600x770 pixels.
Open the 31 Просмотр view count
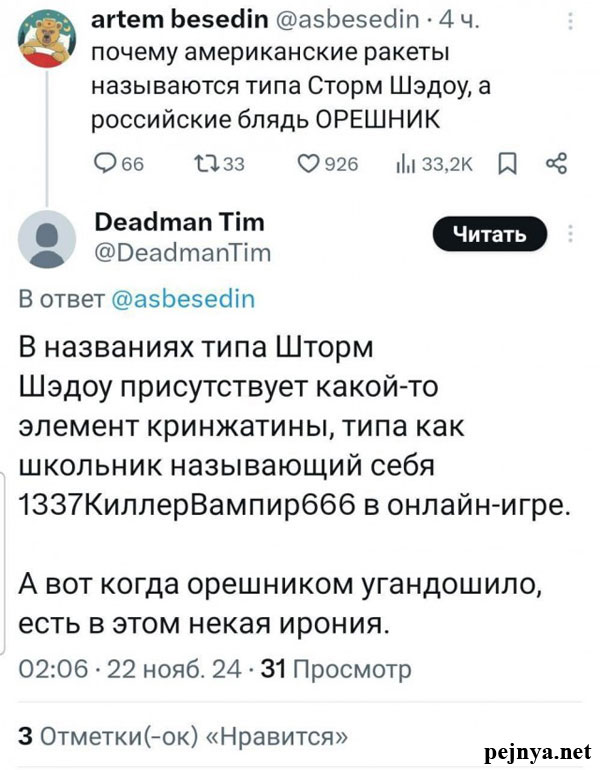(335, 669)
